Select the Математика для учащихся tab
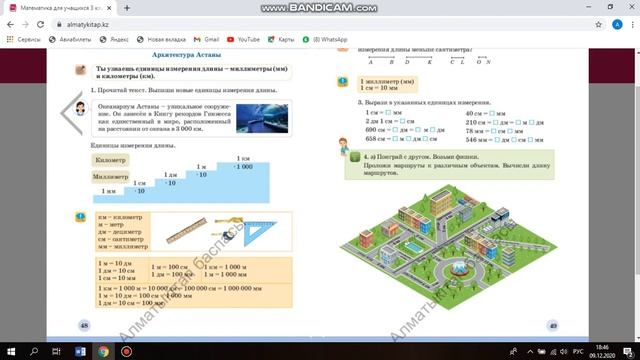Viewport: 640px width, 360px height. tap(61, 8)
